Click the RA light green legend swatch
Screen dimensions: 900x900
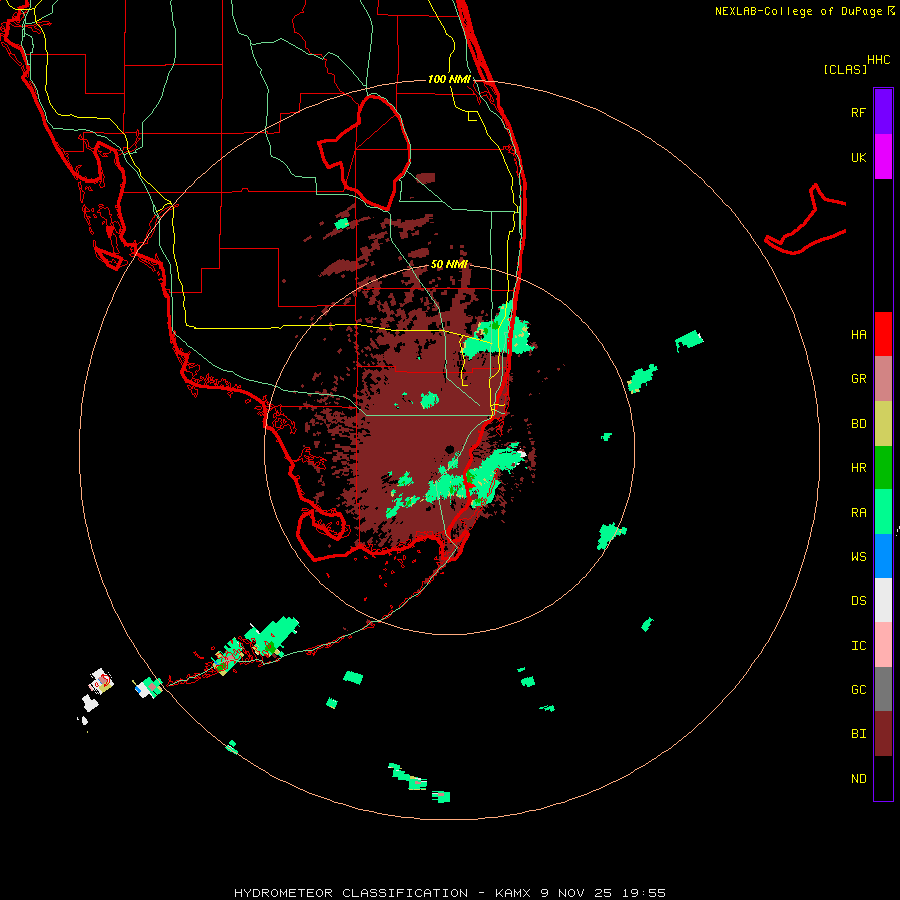tap(883, 512)
